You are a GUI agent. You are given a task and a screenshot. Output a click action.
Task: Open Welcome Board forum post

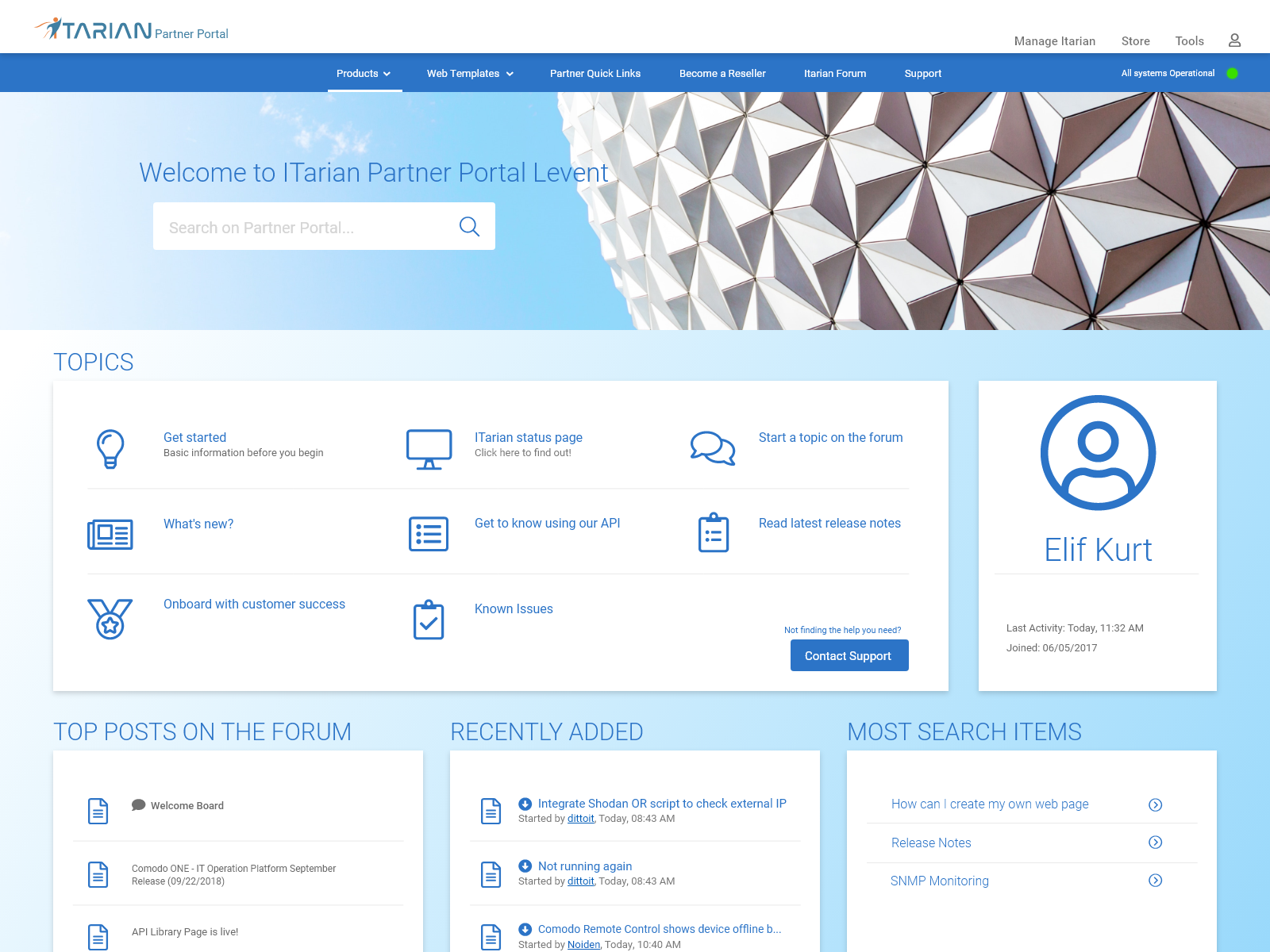pyautogui.click(x=187, y=805)
